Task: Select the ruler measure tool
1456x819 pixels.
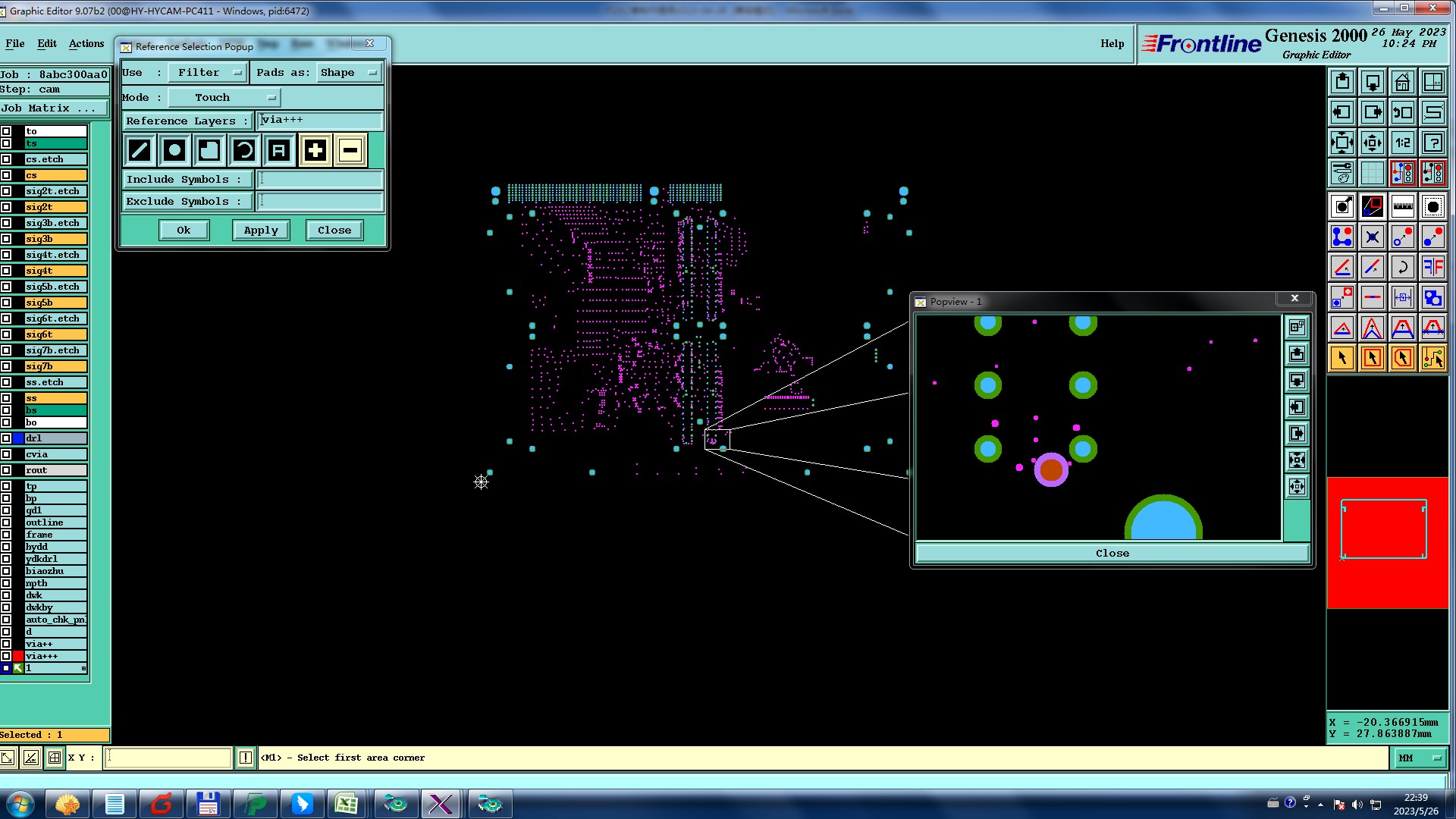Action: 1402,206
